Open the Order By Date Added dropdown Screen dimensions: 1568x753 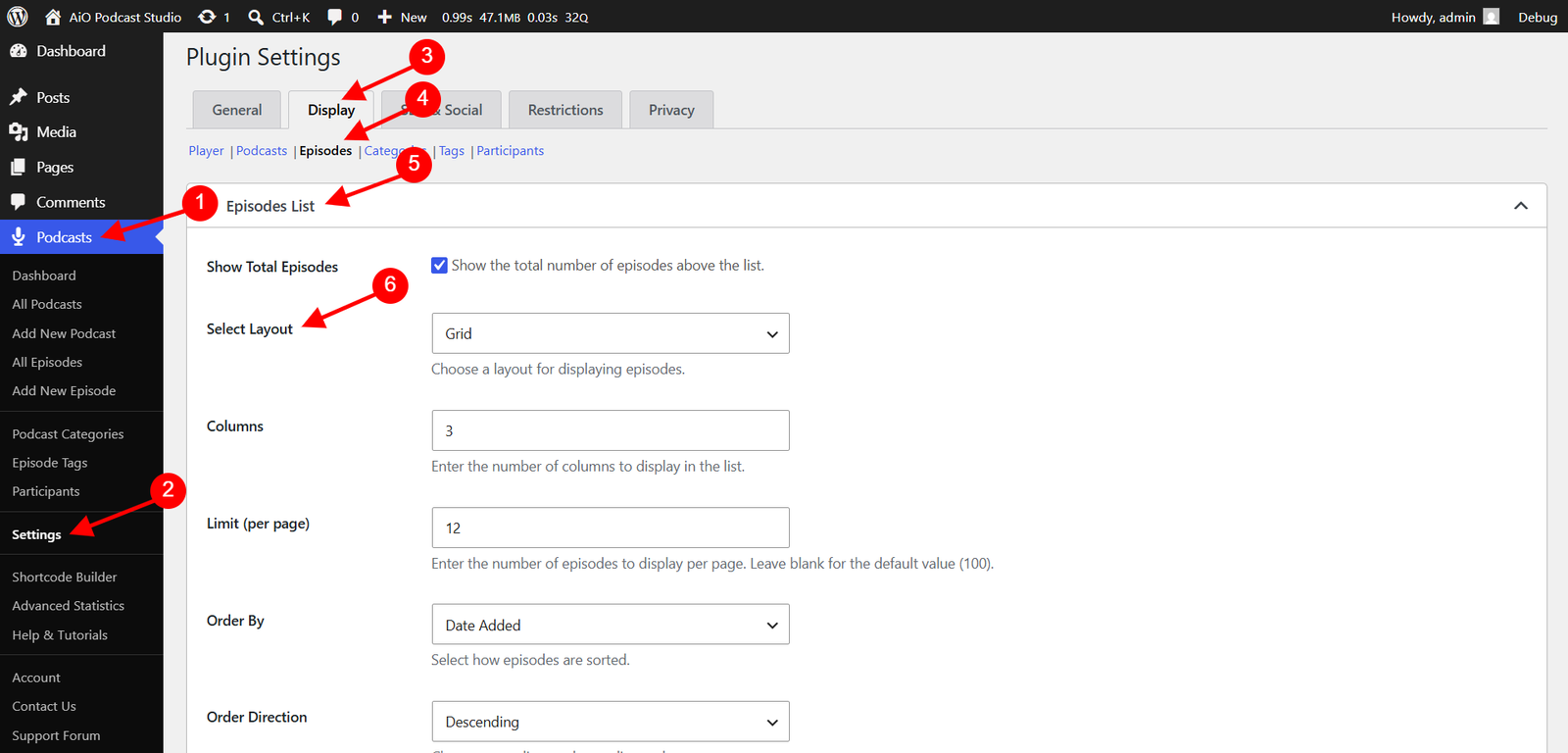click(611, 625)
